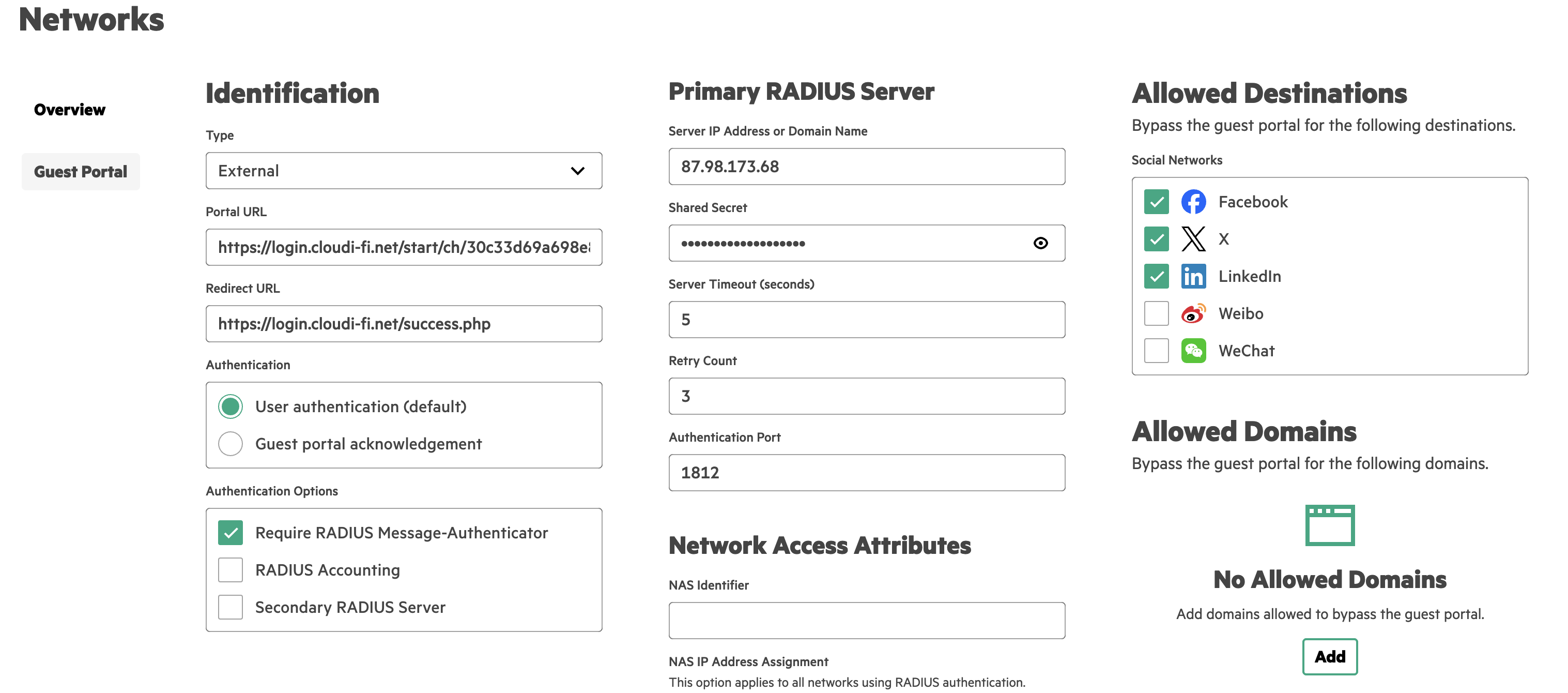This screenshot has width=1568, height=693.
Task: Click the Facebook icon in Social Networks
Action: click(1194, 202)
